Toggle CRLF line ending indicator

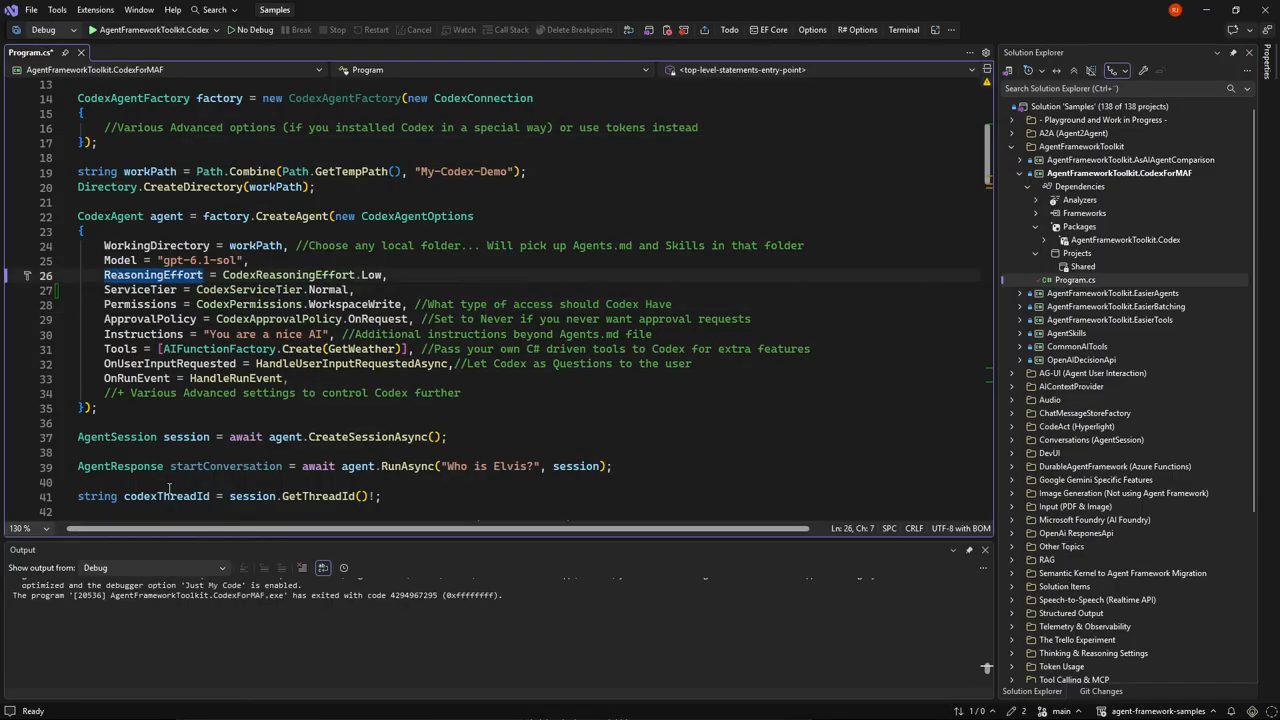tap(914, 529)
